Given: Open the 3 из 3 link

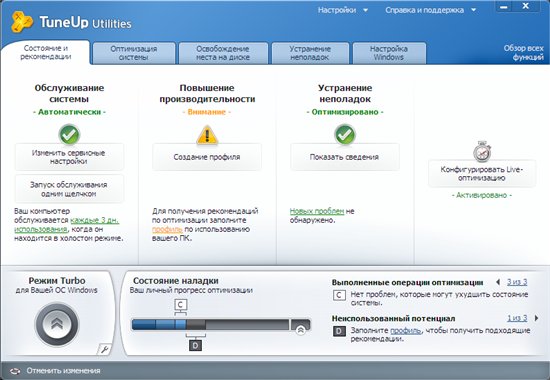Looking at the screenshot, I should pos(517,282).
